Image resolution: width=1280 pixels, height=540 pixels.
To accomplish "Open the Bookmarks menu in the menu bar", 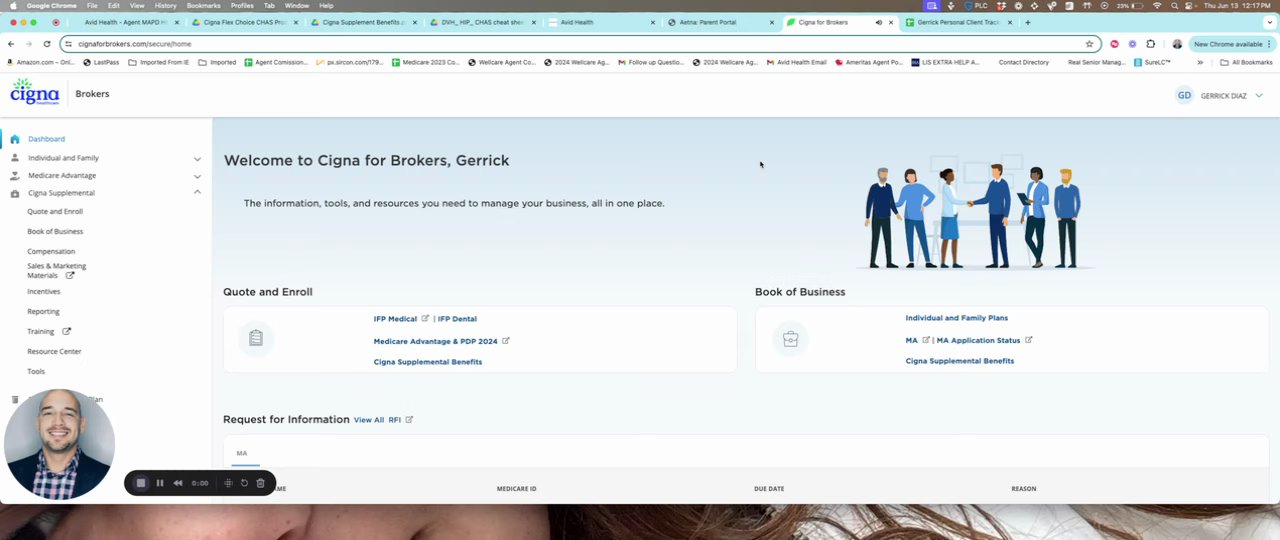I will point(203,6).
